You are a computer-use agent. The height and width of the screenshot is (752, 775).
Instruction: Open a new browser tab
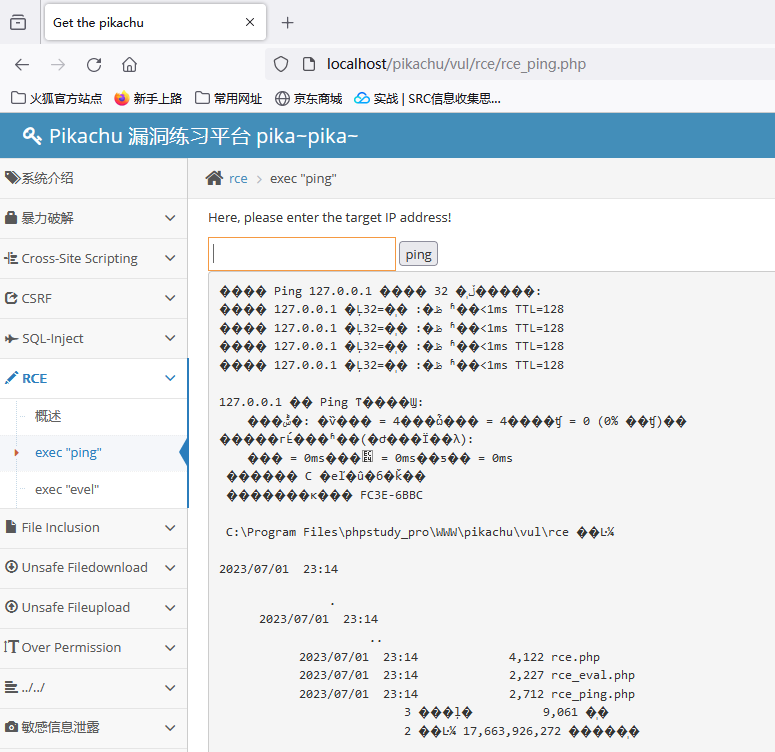[288, 23]
